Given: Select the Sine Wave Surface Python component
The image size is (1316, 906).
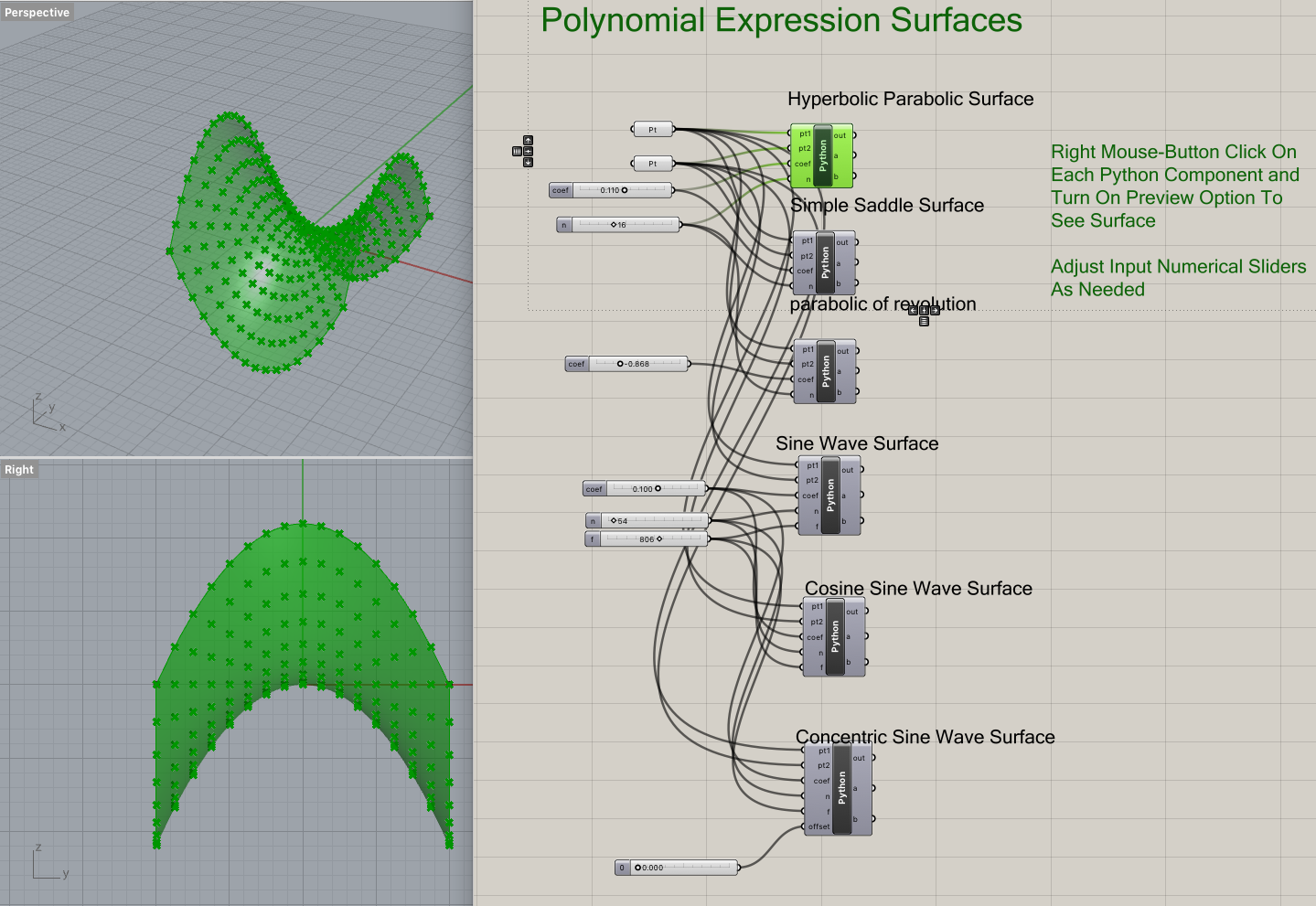Looking at the screenshot, I should tap(830, 496).
